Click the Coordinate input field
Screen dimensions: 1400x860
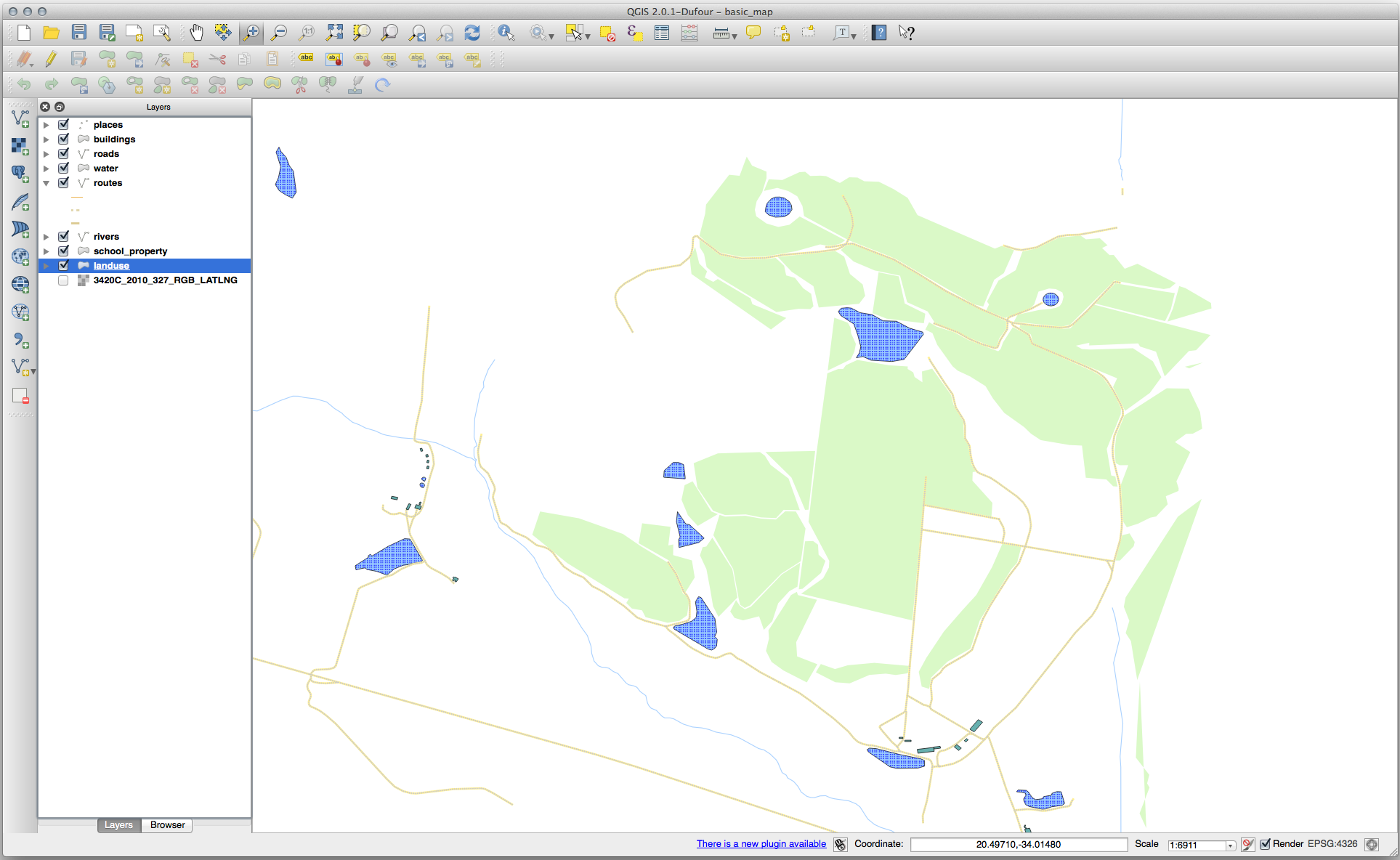[x=1018, y=844]
